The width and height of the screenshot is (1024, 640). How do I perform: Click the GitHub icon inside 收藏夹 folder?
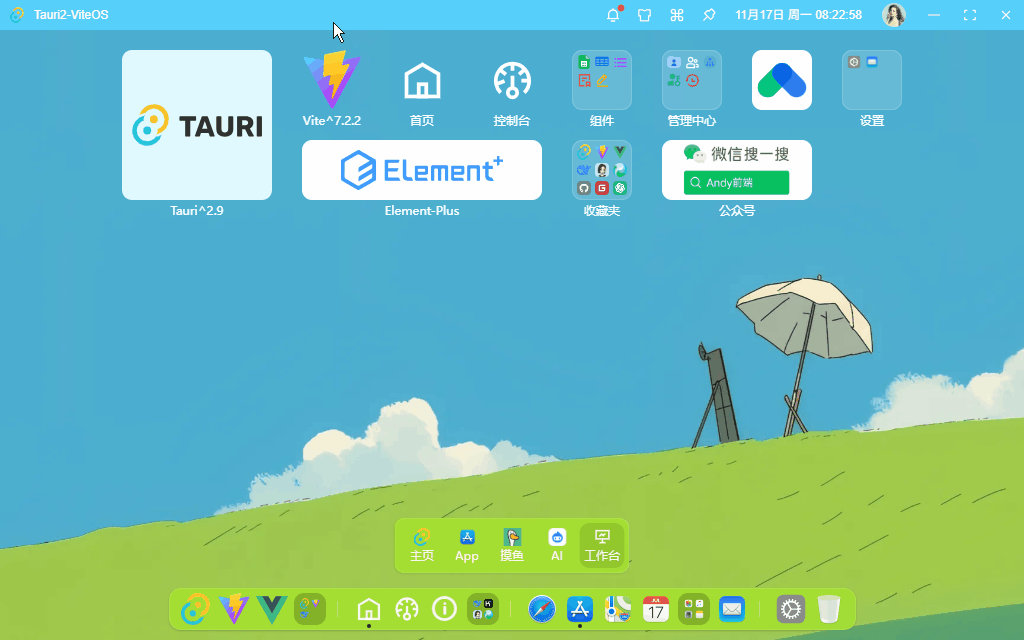(x=584, y=188)
